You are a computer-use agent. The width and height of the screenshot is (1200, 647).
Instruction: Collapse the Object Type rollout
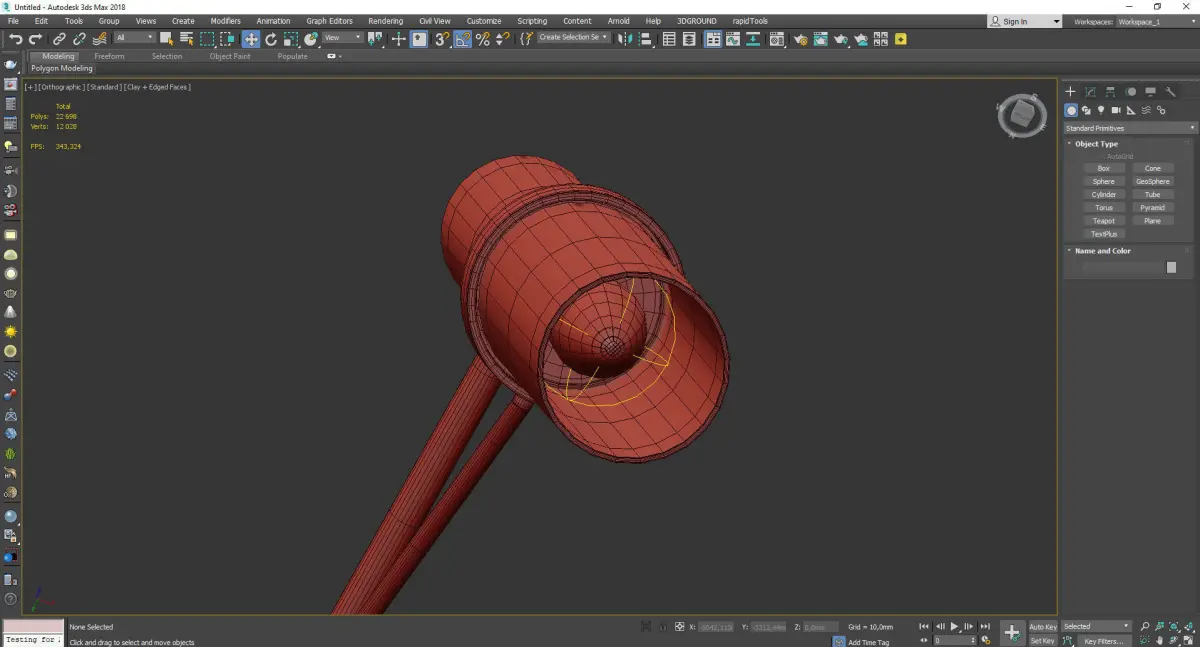(x=1096, y=144)
